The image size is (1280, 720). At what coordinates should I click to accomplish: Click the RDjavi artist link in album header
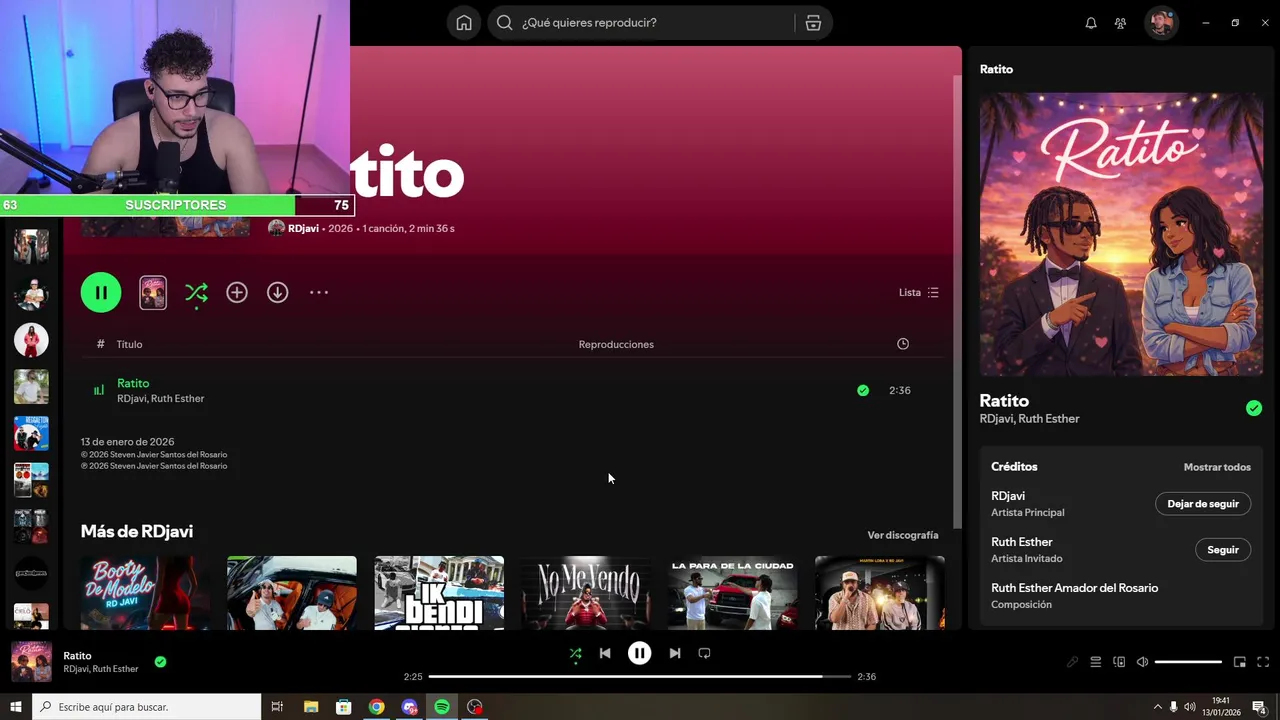click(x=303, y=228)
